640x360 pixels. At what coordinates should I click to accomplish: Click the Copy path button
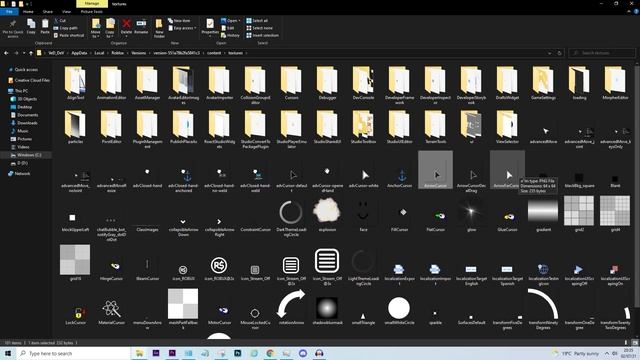(x=65, y=28)
